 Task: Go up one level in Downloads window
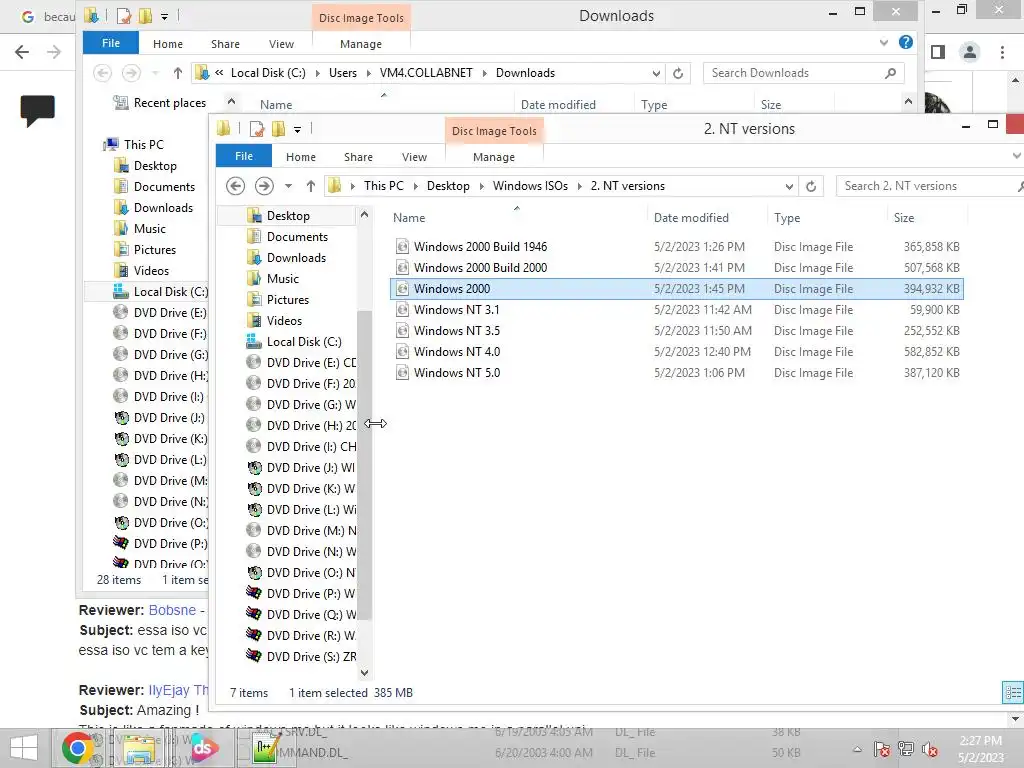point(178,73)
